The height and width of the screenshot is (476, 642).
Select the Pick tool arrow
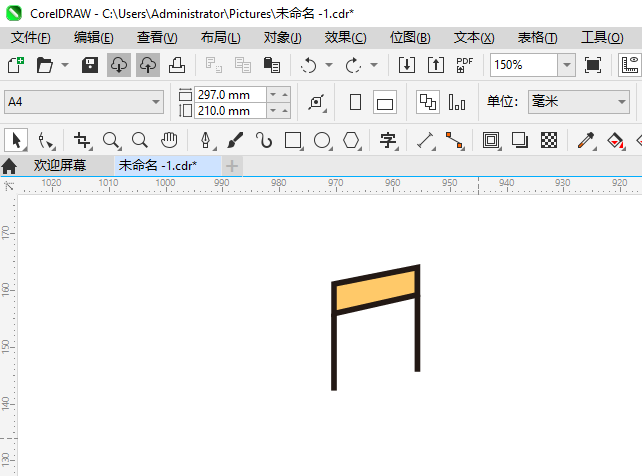click(x=16, y=140)
